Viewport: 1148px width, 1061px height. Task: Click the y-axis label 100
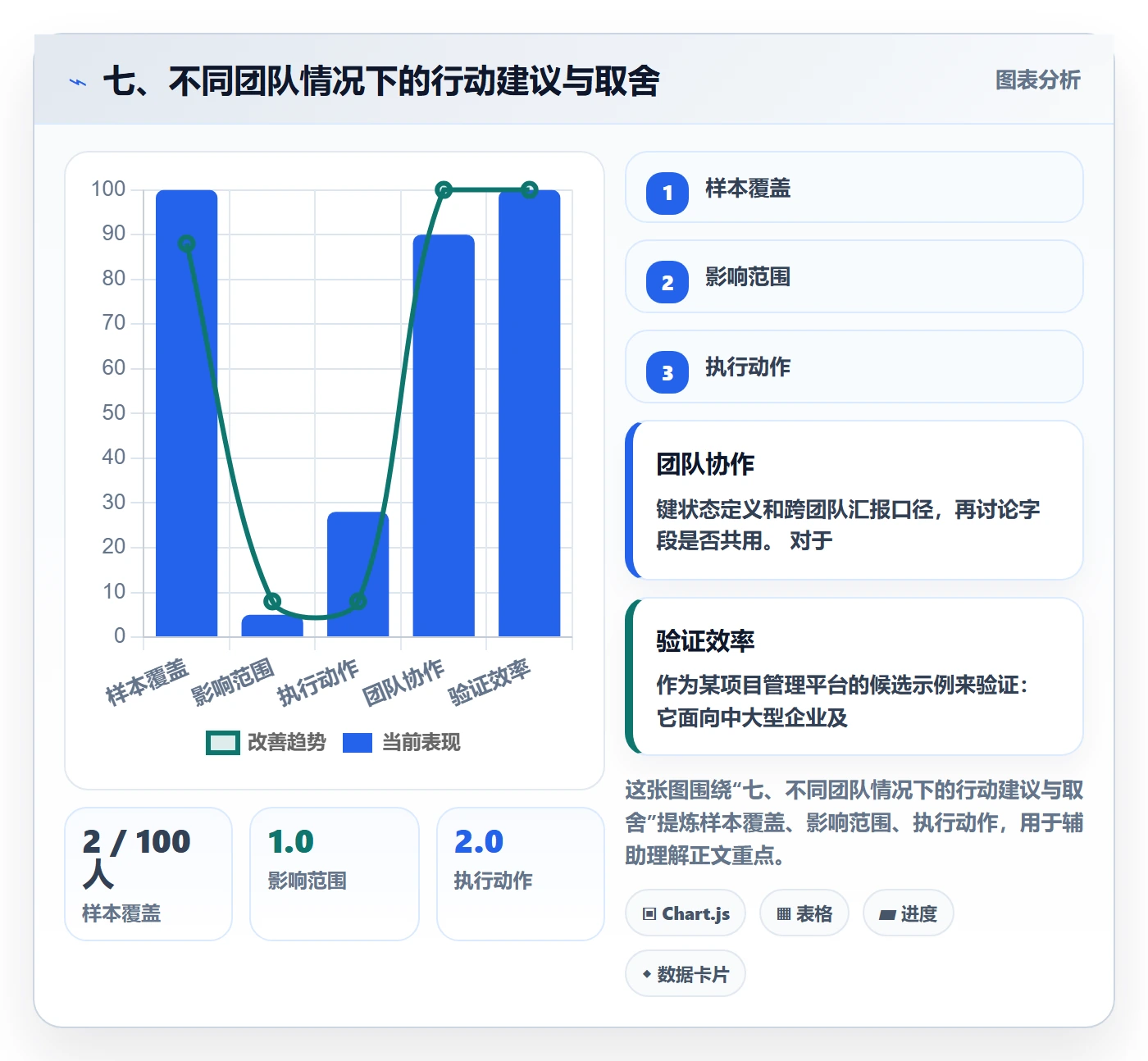click(x=108, y=189)
